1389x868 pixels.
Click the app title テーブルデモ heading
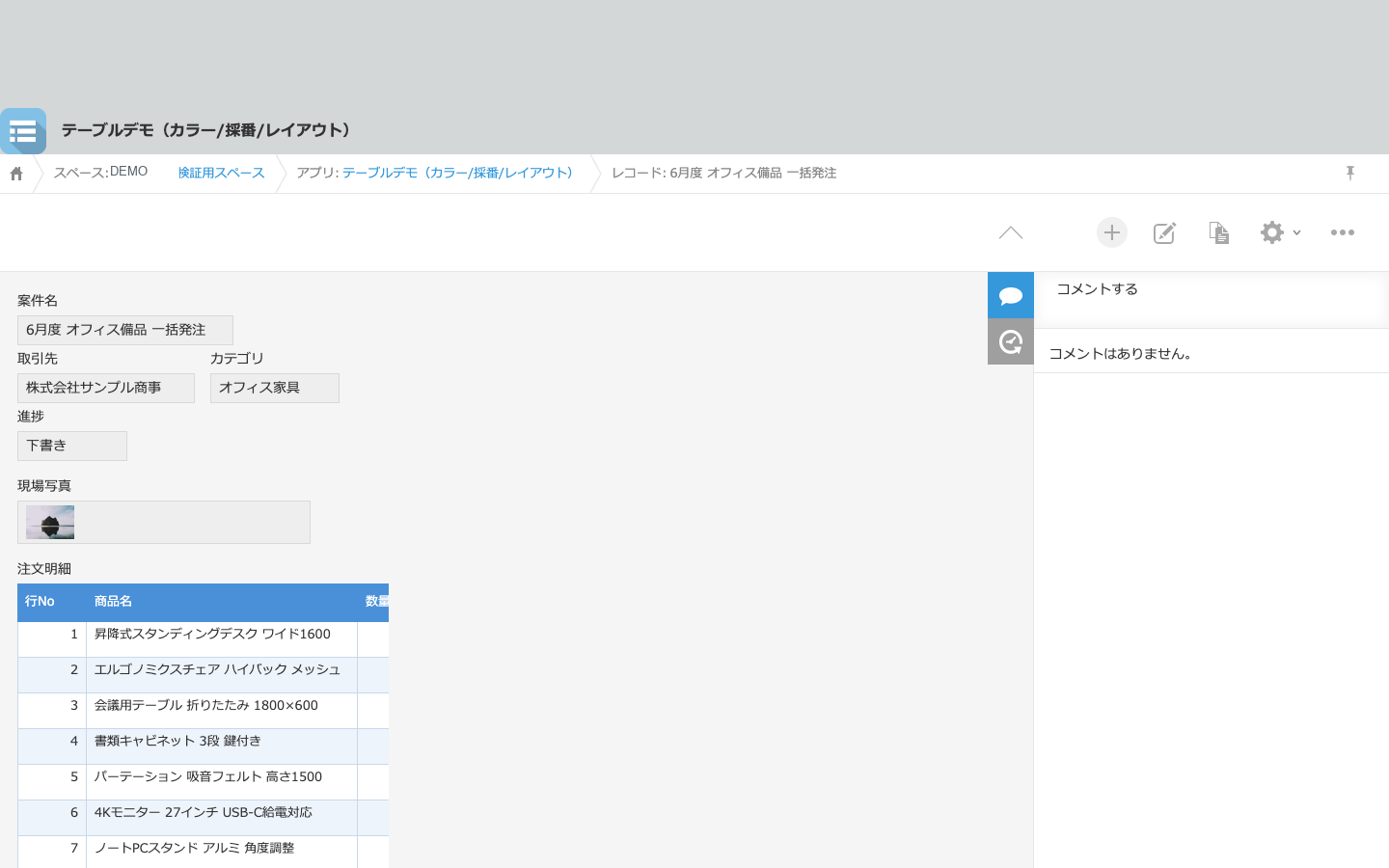click(x=208, y=130)
